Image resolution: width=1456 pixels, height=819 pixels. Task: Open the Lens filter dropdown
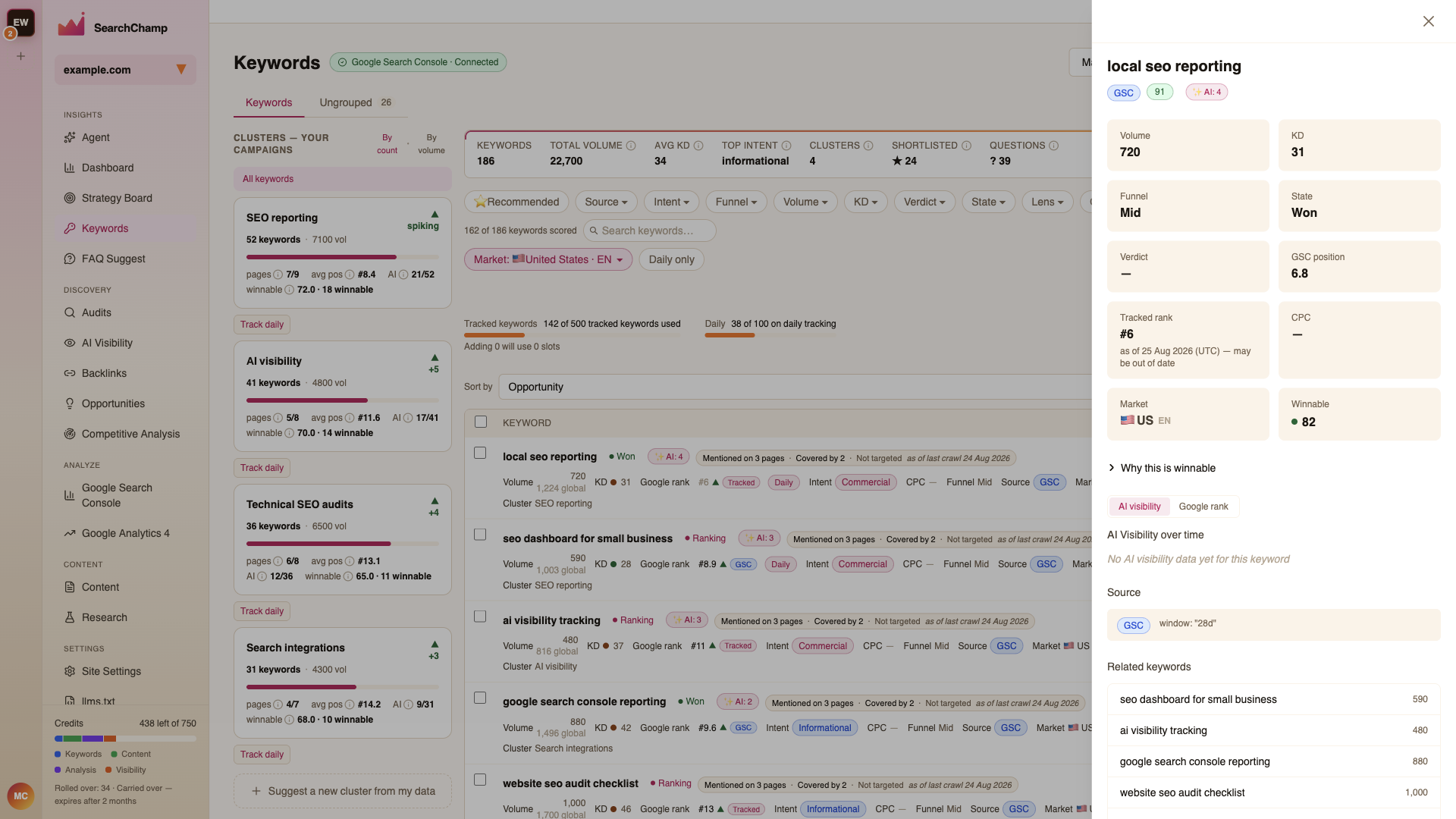pos(1047,202)
